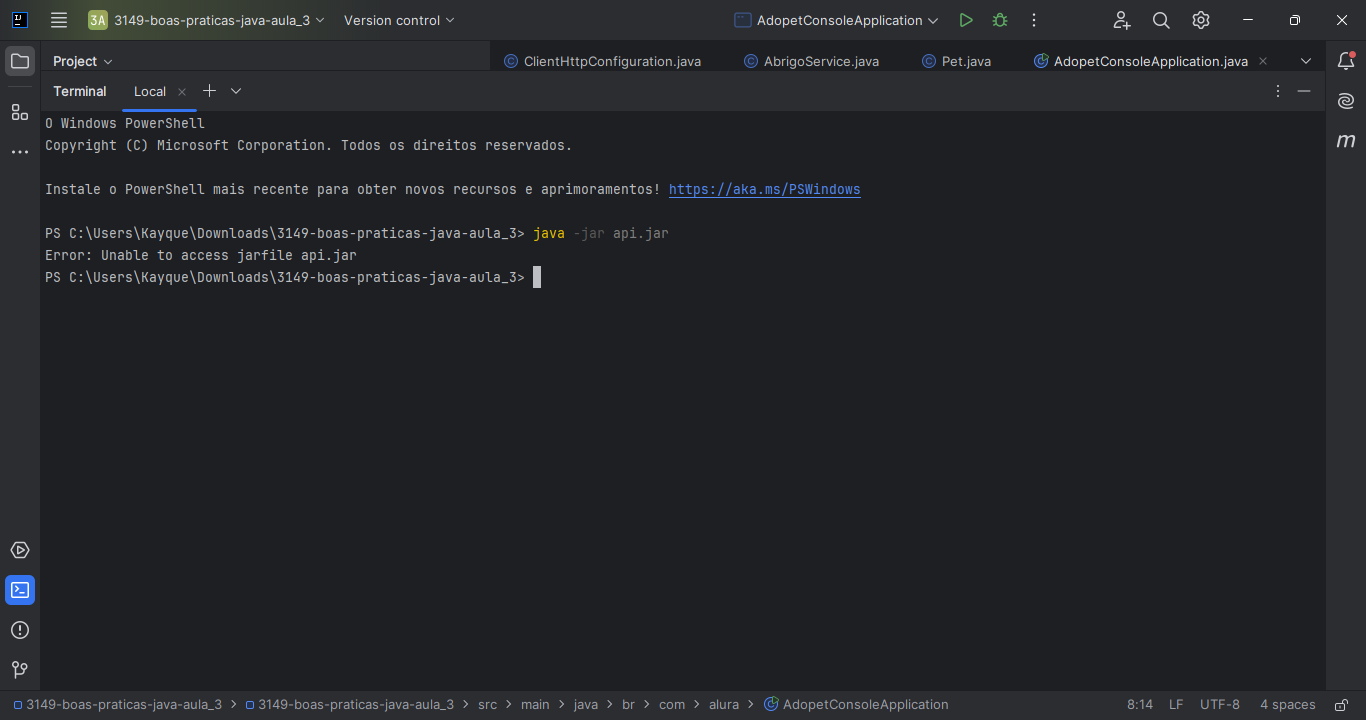1366x720 pixels.
Task: Click the 'O Windows PowerShell' line
Action: (x=125, y=123)
